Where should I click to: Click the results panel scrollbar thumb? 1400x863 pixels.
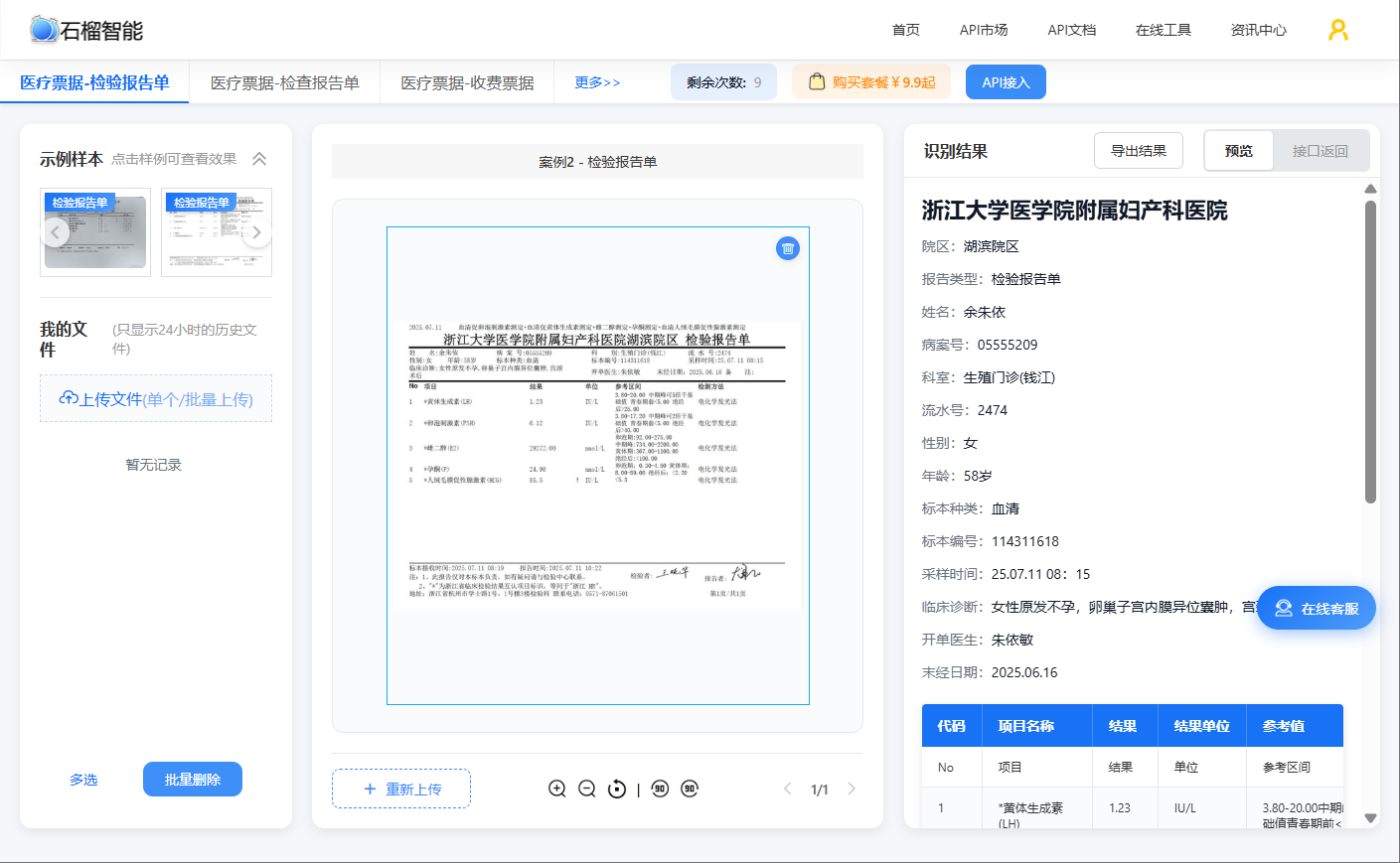click(1370, 352)
